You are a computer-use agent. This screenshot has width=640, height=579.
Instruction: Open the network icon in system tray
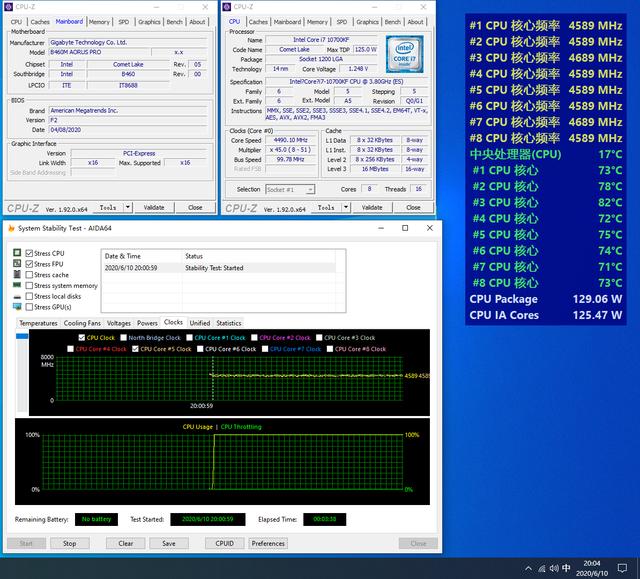tap(542, 568)
